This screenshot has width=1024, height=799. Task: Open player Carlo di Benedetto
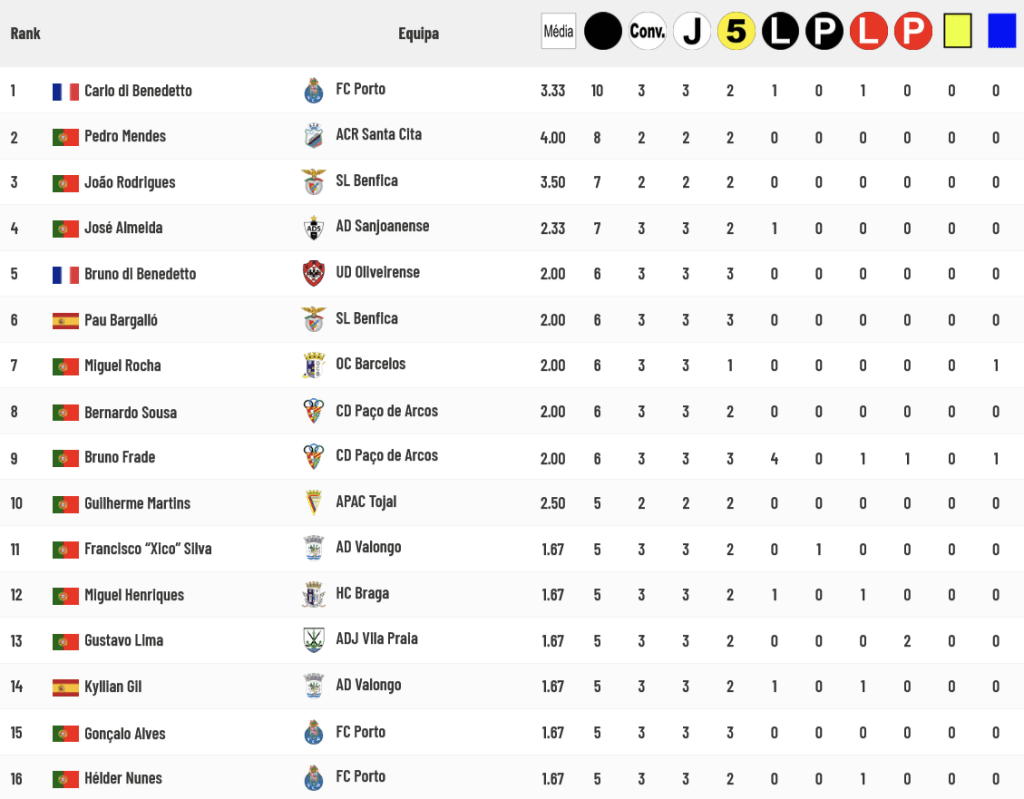(x=138, y=91)
